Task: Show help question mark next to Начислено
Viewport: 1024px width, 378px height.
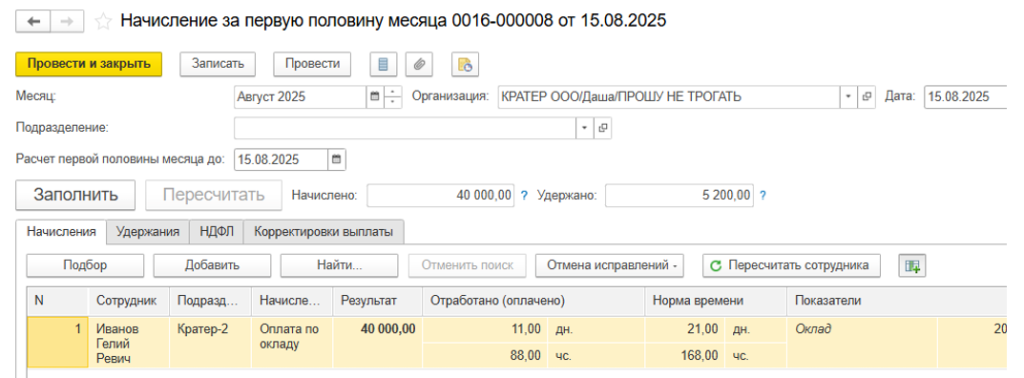Action: click(x=523, y=195)
